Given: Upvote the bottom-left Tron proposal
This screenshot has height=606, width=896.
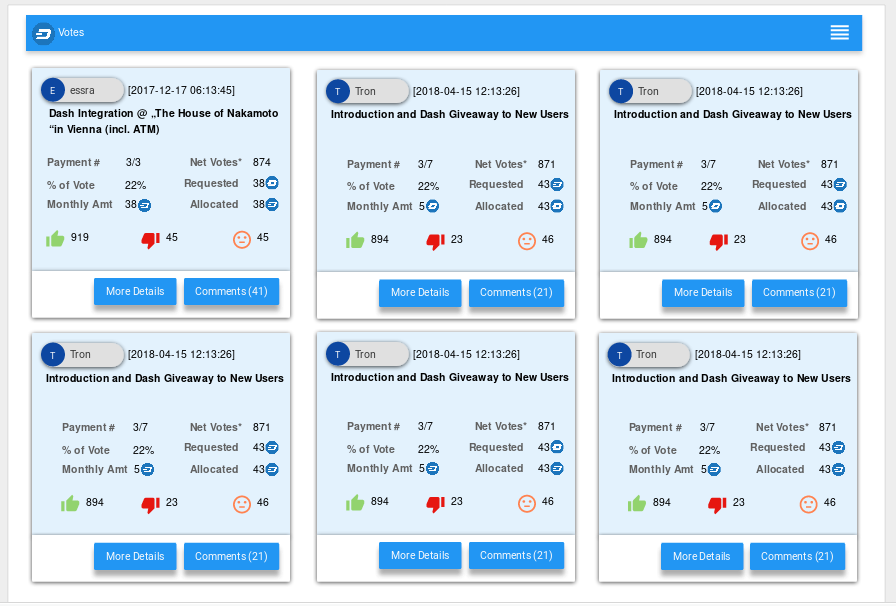Looking at the screenshot, I should point(70,504).
